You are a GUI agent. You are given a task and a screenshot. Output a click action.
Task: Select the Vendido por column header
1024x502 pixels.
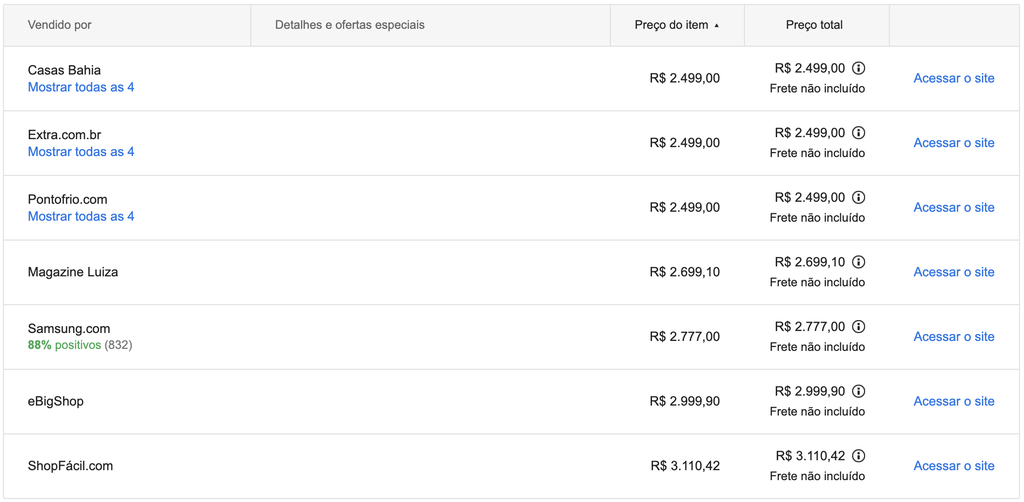click(x=59, y=25)
